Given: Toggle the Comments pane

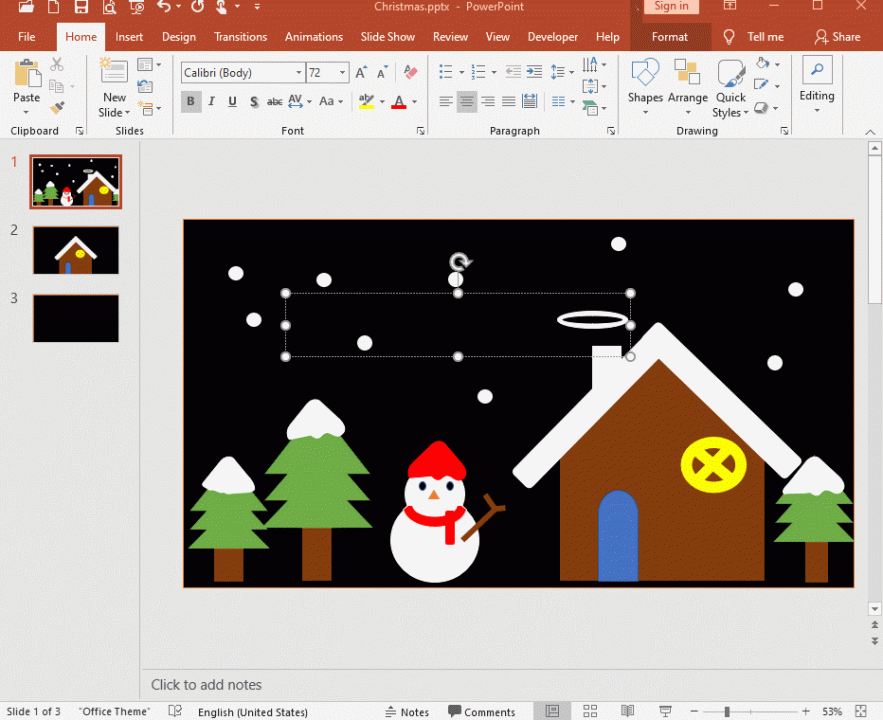Looking at the screenshot, I should point(481,712).
